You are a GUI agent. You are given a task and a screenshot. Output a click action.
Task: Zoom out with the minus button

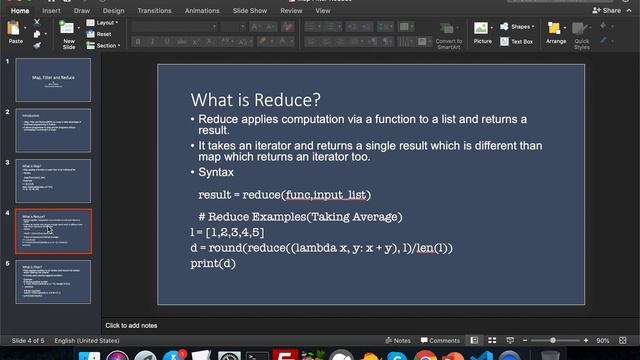click(525, 340)
